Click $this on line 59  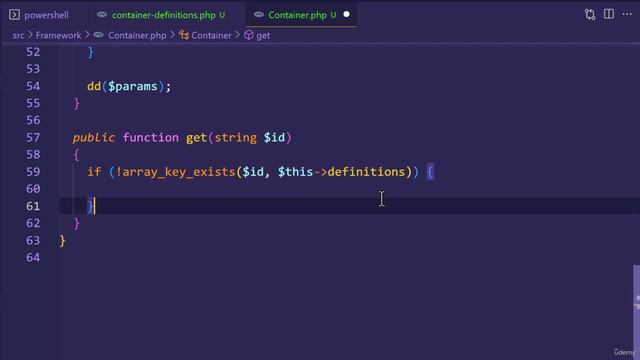296,172
